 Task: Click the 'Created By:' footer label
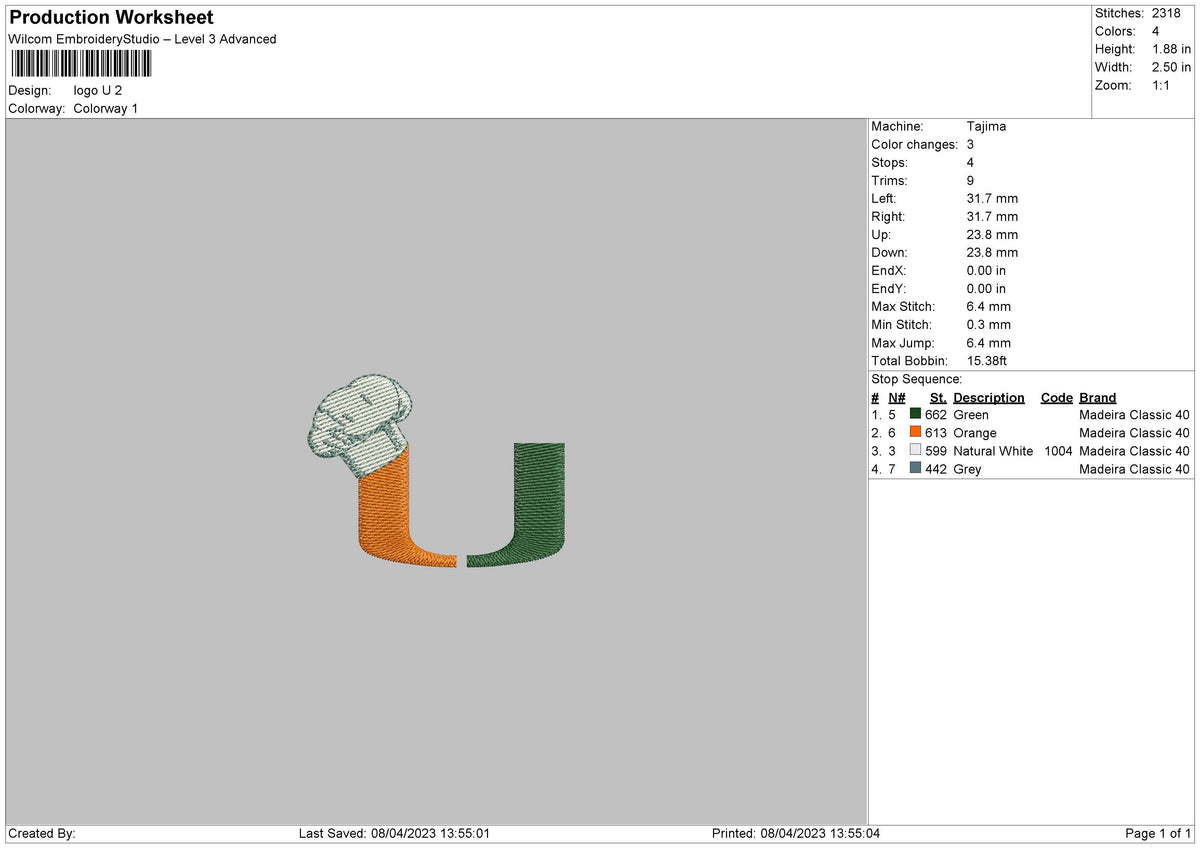[x=42, y=833]
